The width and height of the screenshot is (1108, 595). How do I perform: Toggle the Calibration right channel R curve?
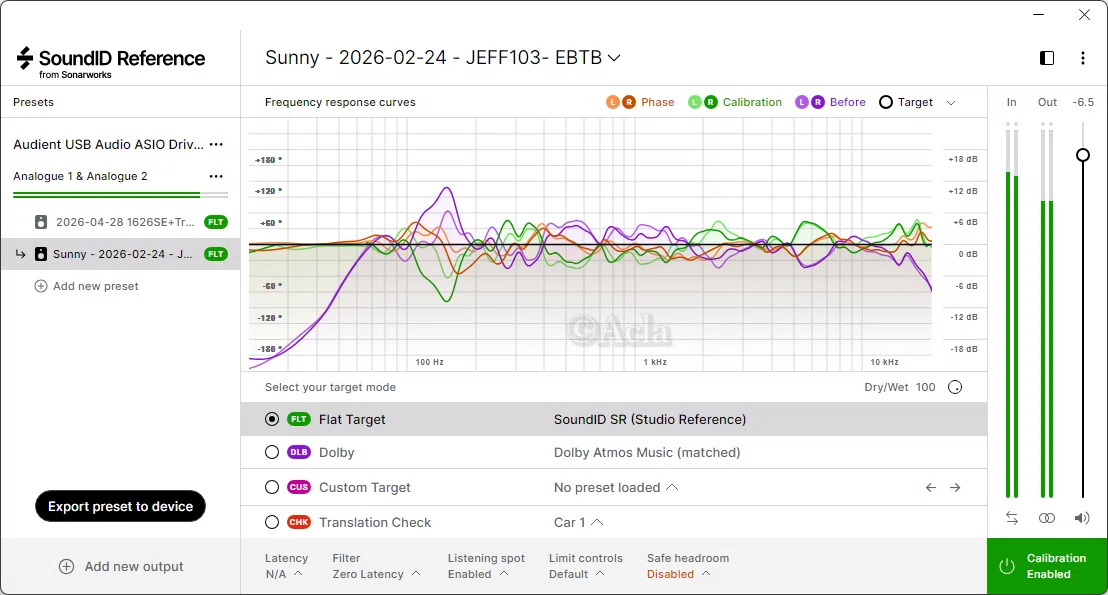click(710, 102)
